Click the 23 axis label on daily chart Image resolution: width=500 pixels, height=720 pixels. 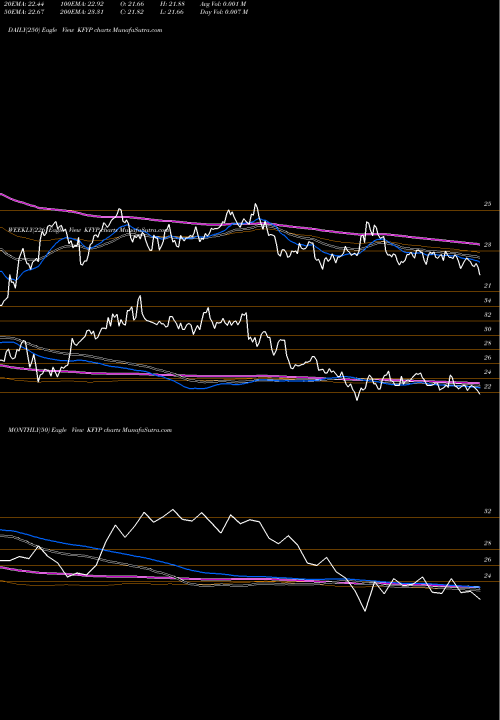tap(488, 245)
